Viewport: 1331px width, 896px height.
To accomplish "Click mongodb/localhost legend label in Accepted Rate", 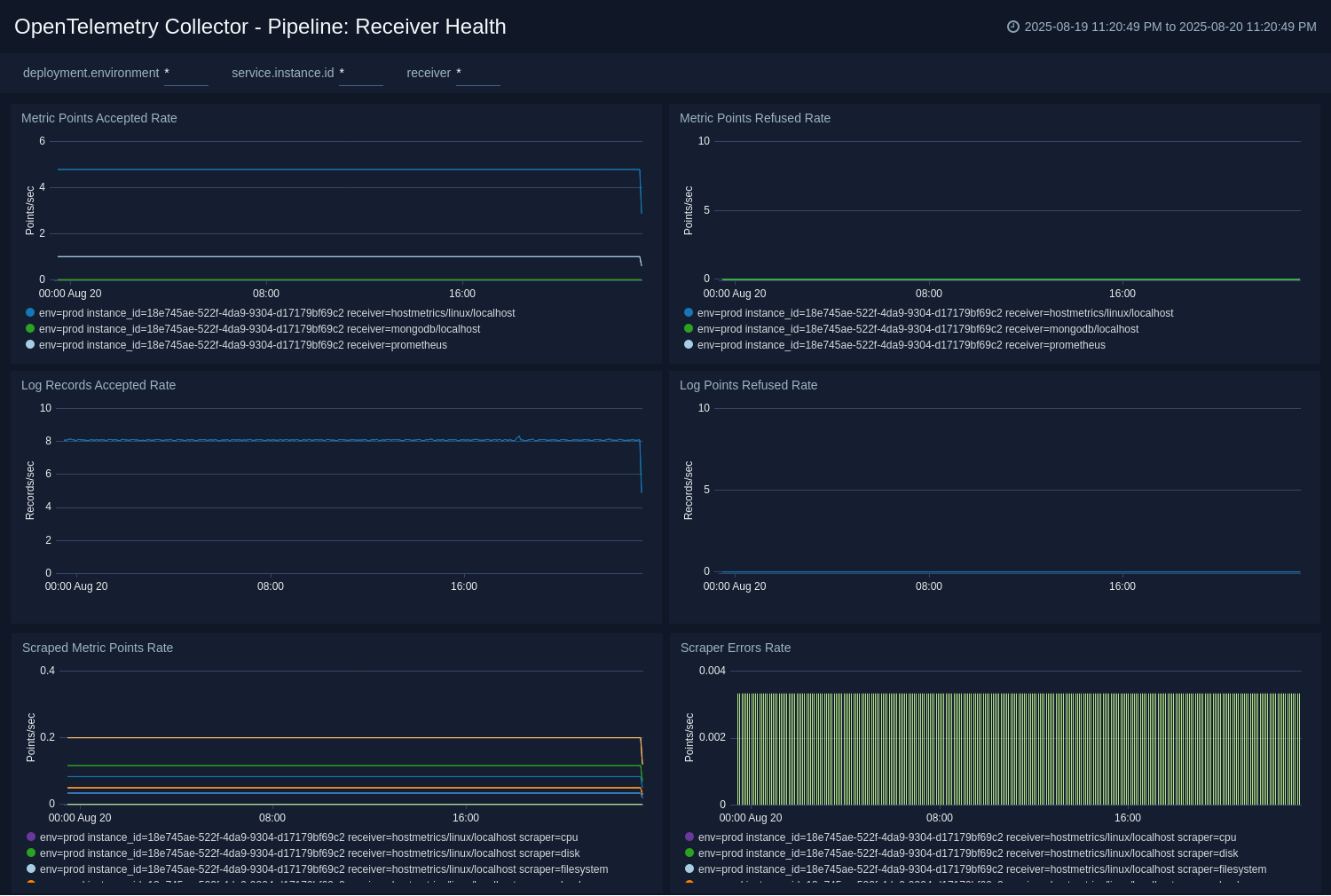I will (259, 329).
